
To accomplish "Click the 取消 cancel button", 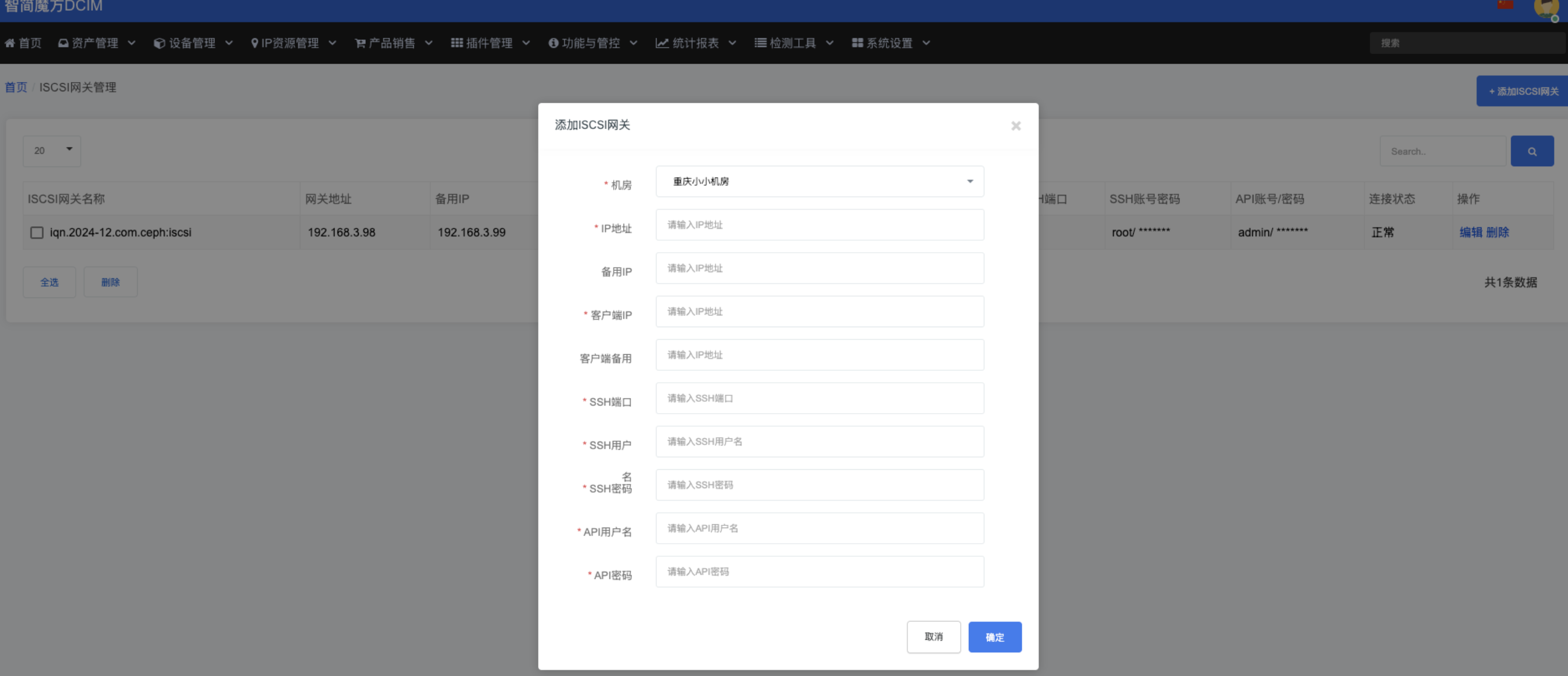I will (933, 637).
